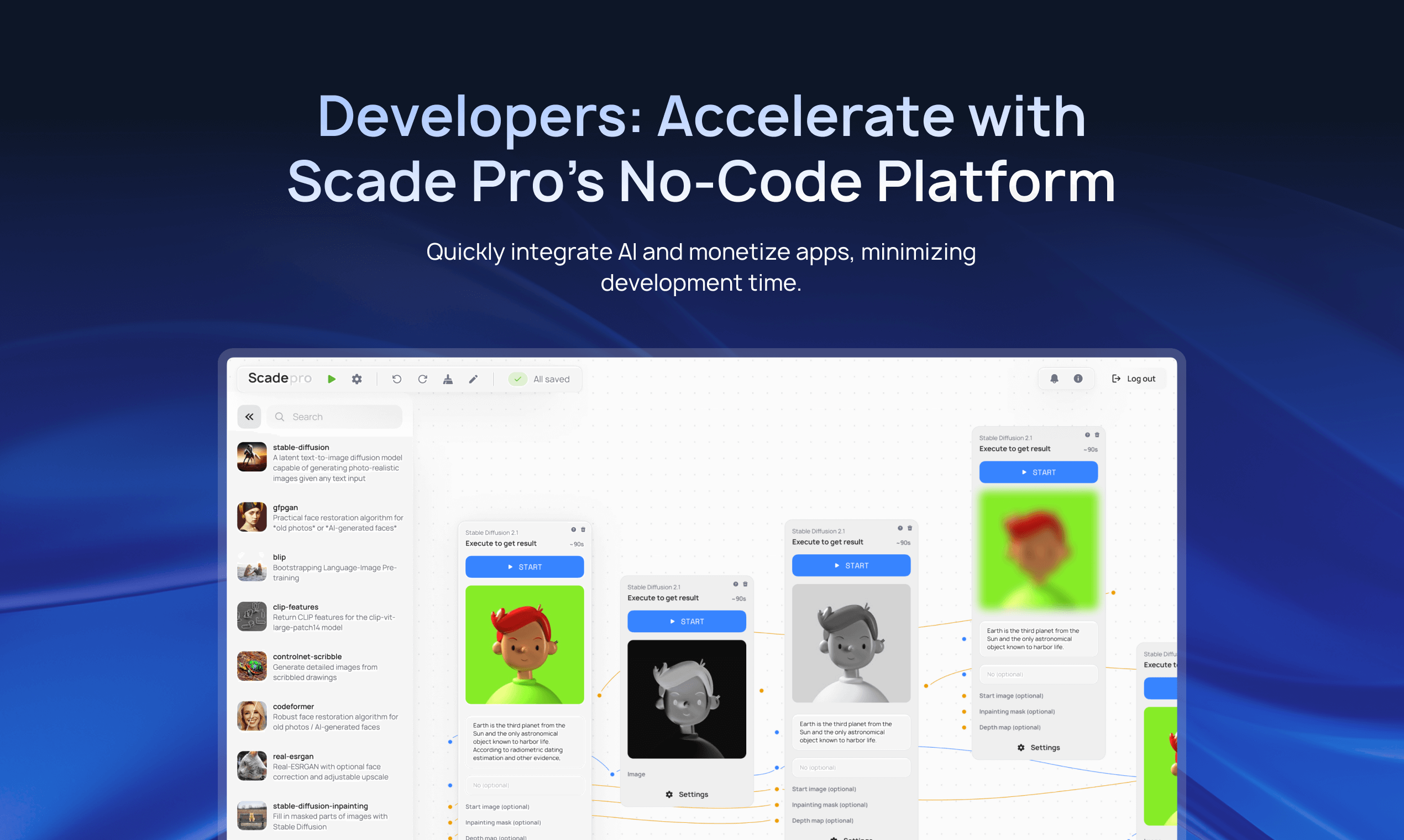Screen dimensions: 1404x840
Task: Click the redo arrow icon
Action: (422, 379)
